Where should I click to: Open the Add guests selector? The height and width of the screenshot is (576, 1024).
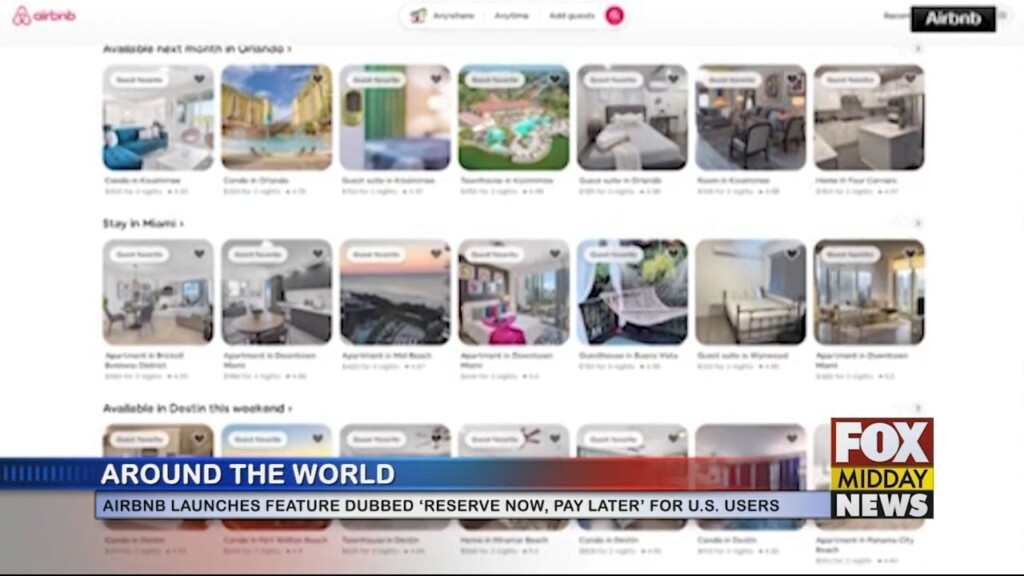coord(571,16)
